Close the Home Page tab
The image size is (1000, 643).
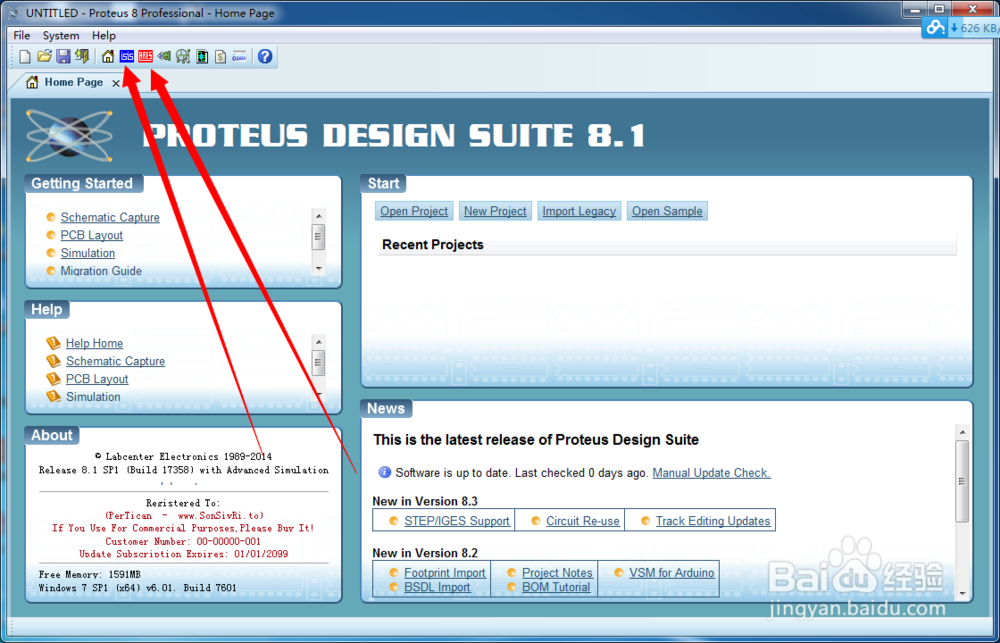click(x=115, y=84)
